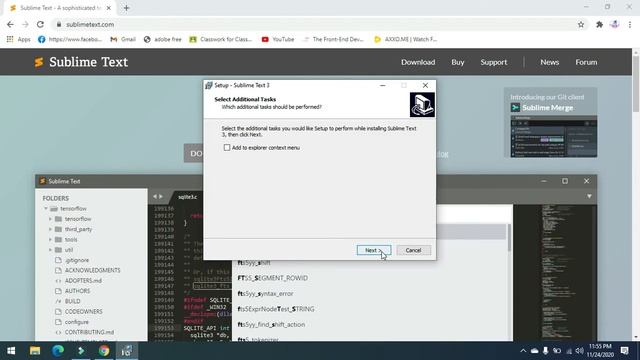Launch Microsoft Edge from the taskbar
The height and width of the screenshot is (360, 640).
58,351
